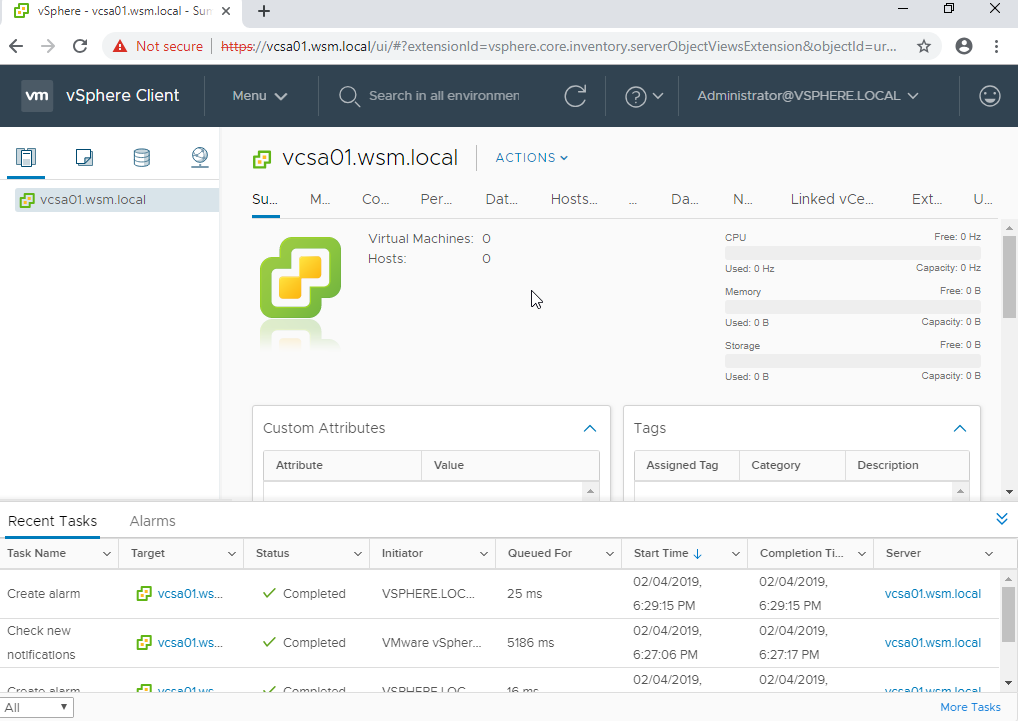Click the More Tasks link
The height and width of the screenshot is (721, 1018).
[x=971, y=707]
